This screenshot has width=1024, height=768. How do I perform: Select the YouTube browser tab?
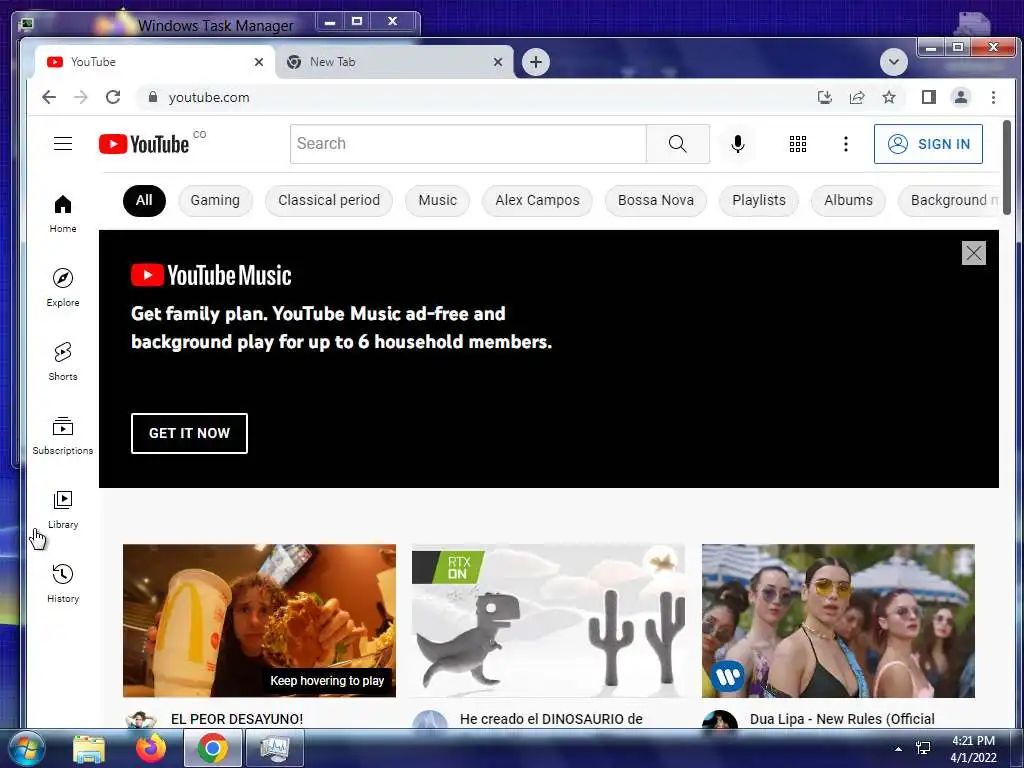pos(154,62)
